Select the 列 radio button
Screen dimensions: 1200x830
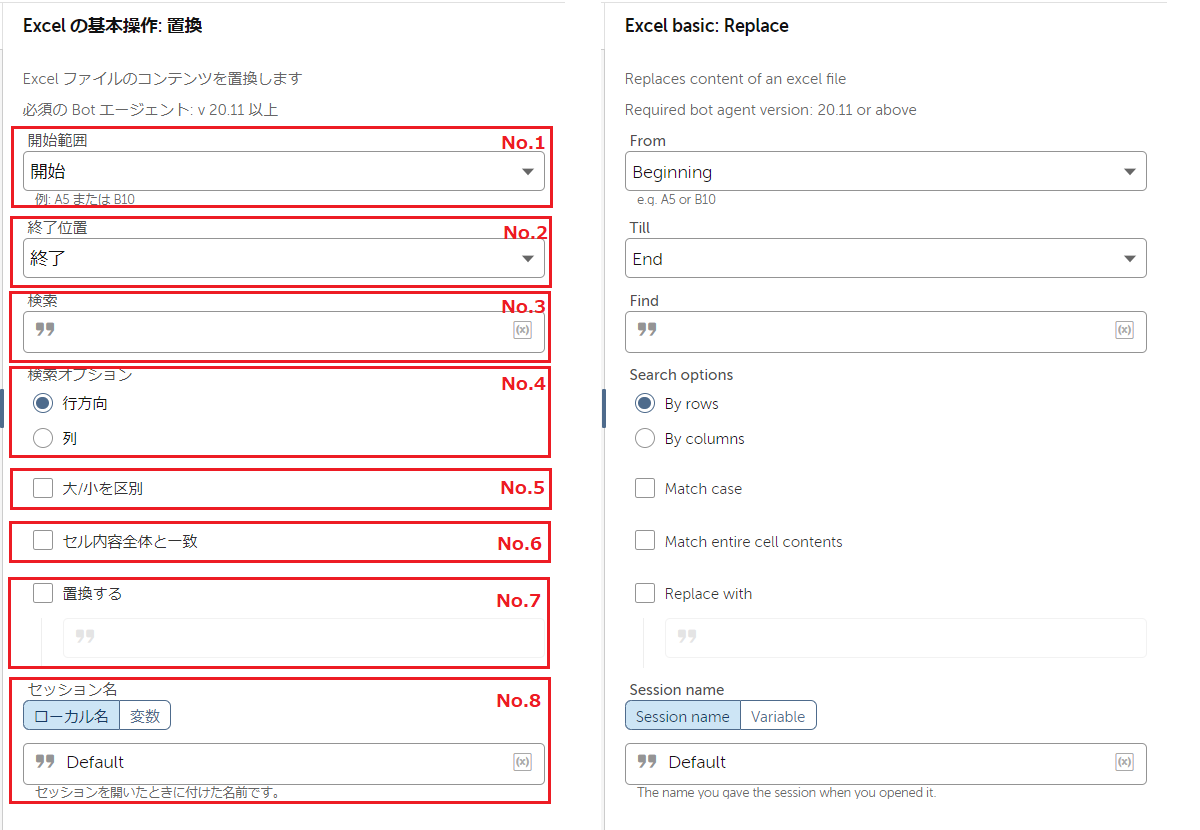point(43,438)
